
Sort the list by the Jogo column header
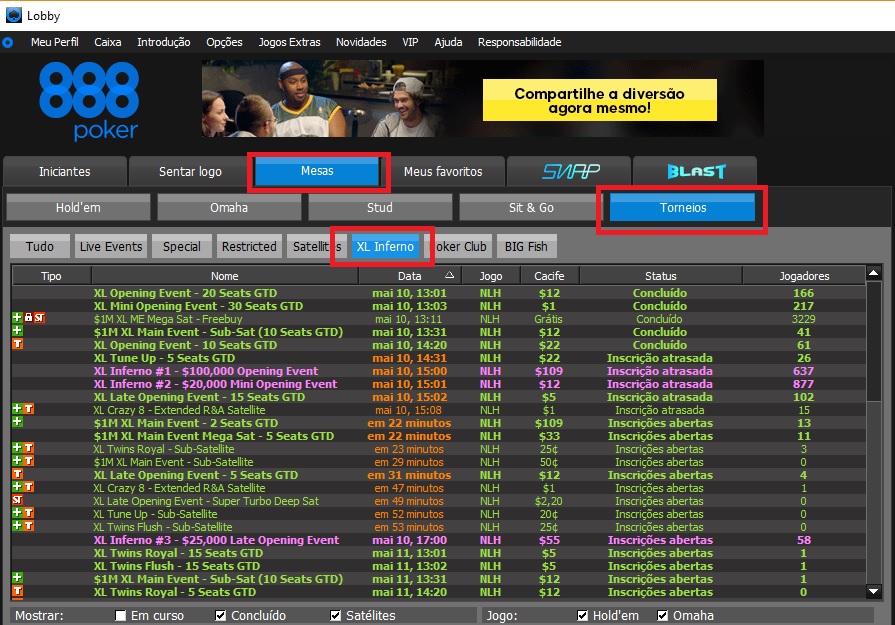(491, 276)
